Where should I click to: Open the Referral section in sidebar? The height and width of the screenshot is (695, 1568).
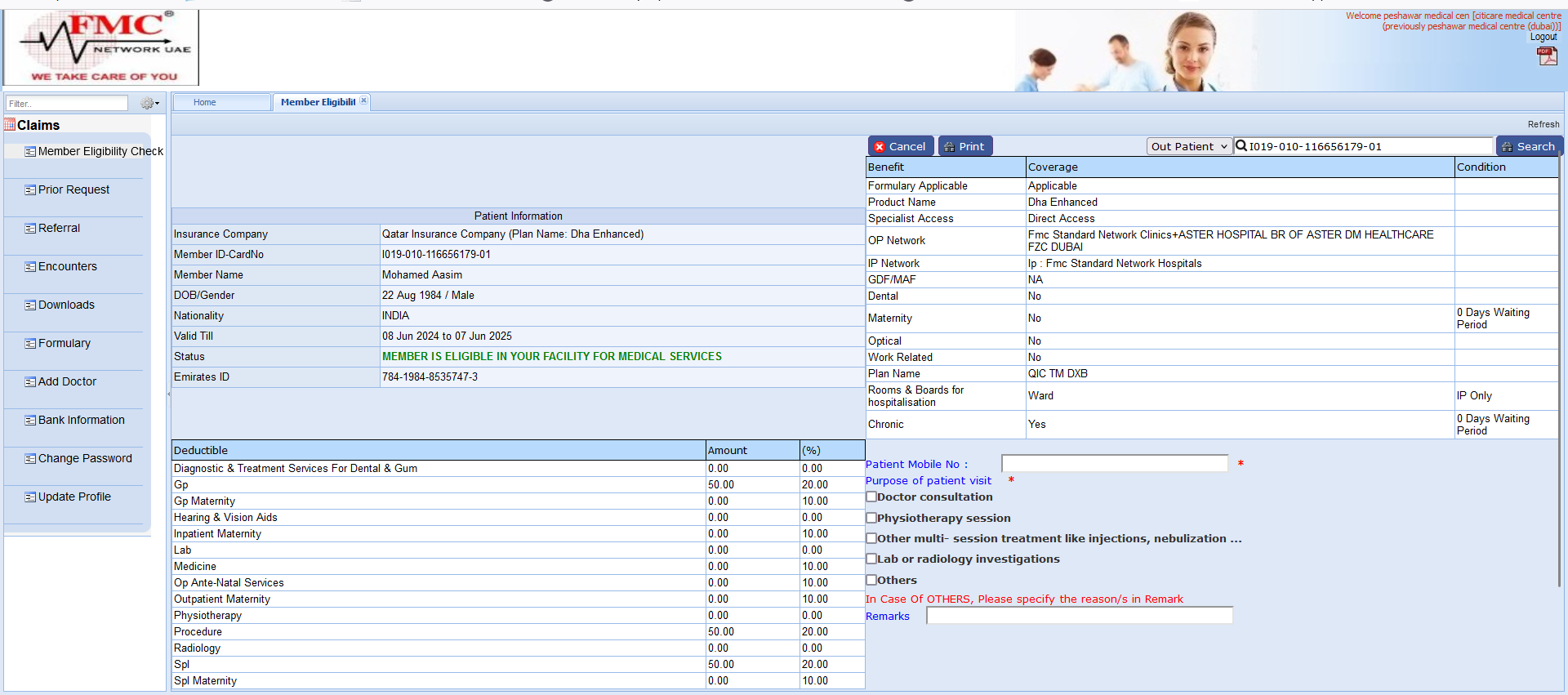pyautogui.click(x=59, y=228)
